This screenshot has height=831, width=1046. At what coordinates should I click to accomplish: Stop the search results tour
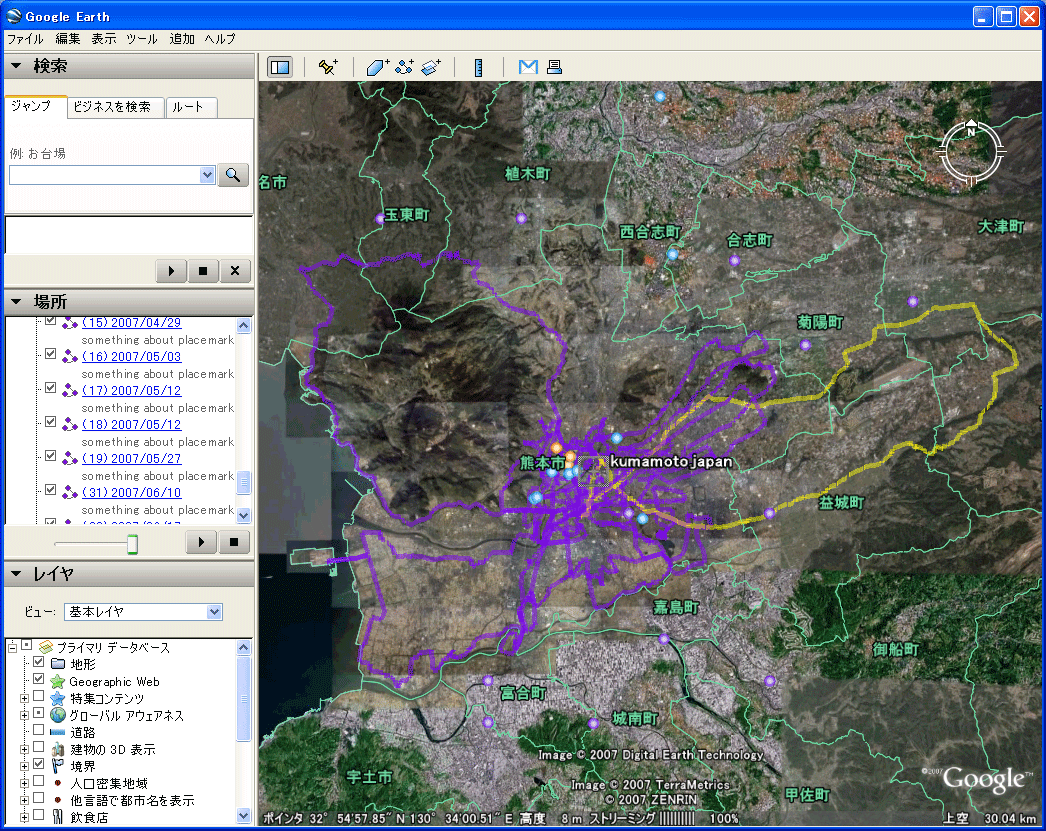pyautogui.click(x=203, y=271)
